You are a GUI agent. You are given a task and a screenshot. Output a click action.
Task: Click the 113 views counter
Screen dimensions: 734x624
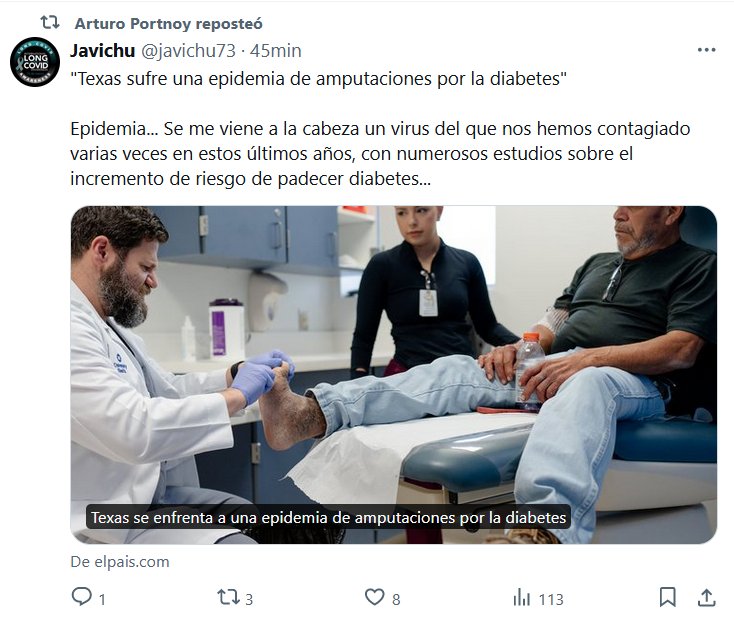[x=551, y=599]
